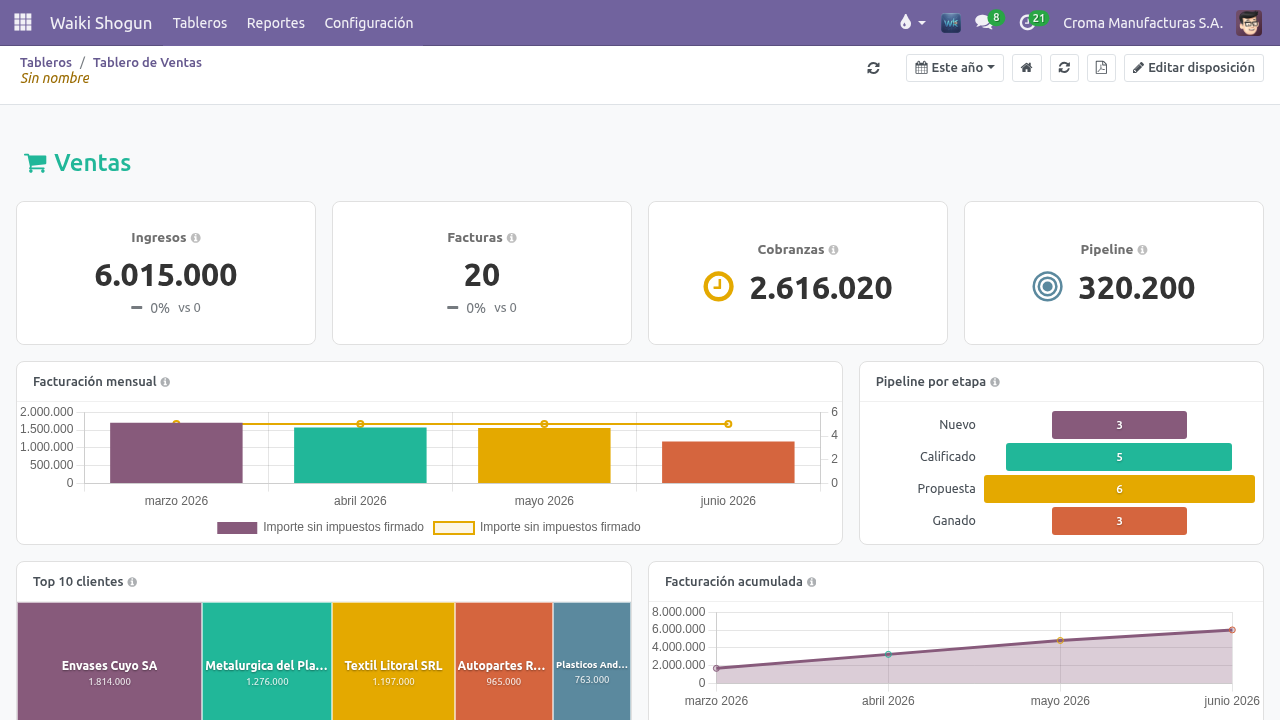Go to the Tableros breadcrumb link
Image resolution: width=1280 pixels, height=720 pixels.
click(x=46, y=62)
